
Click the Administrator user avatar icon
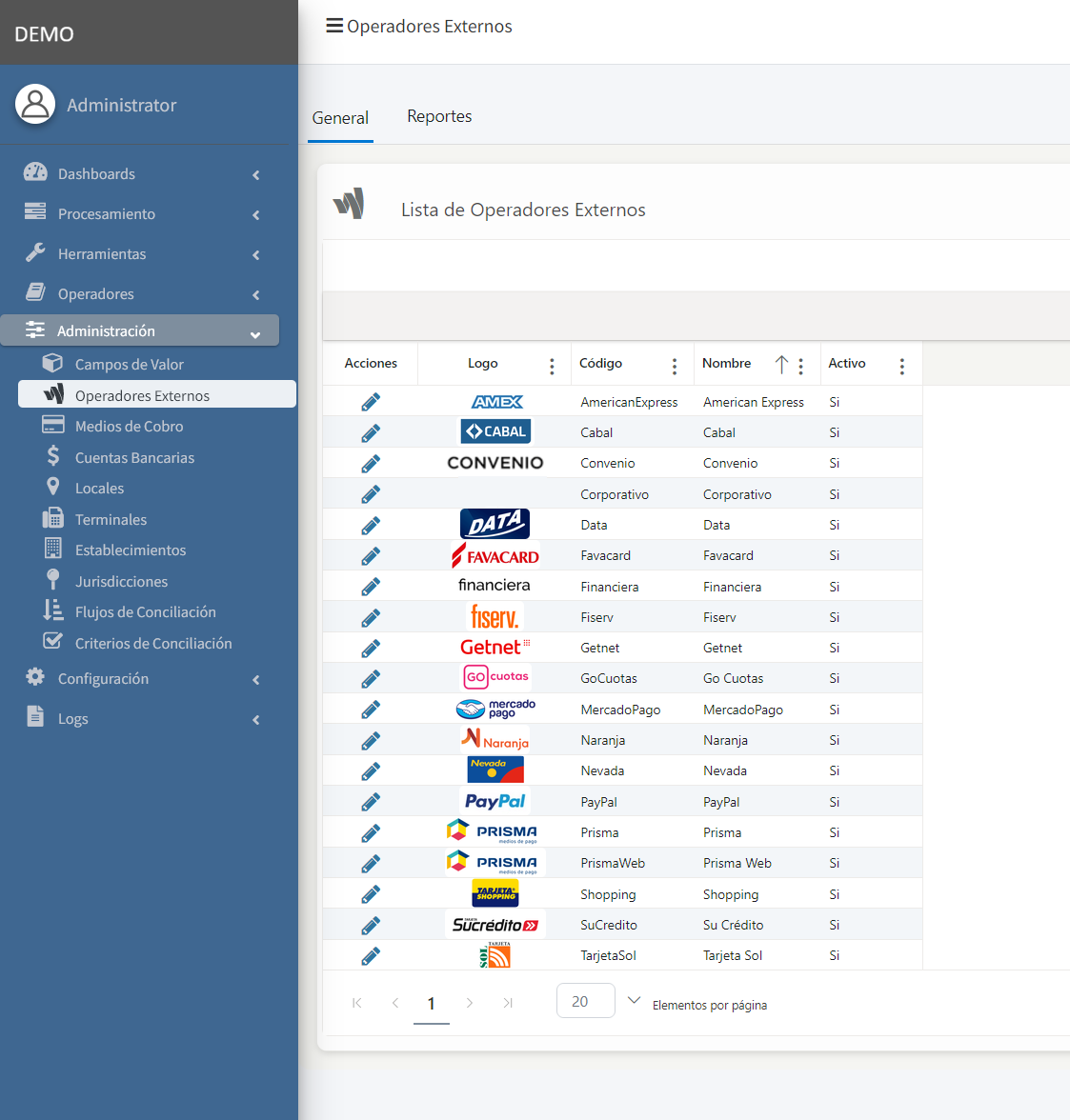35,105
